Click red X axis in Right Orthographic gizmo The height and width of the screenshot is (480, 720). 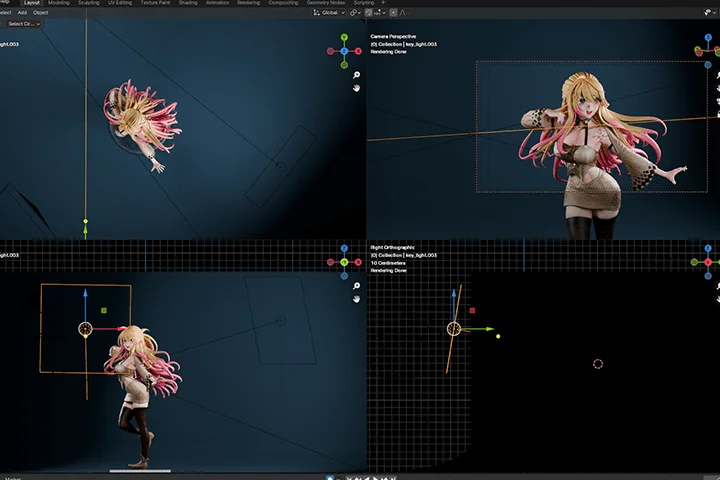[x=708, y=262]
